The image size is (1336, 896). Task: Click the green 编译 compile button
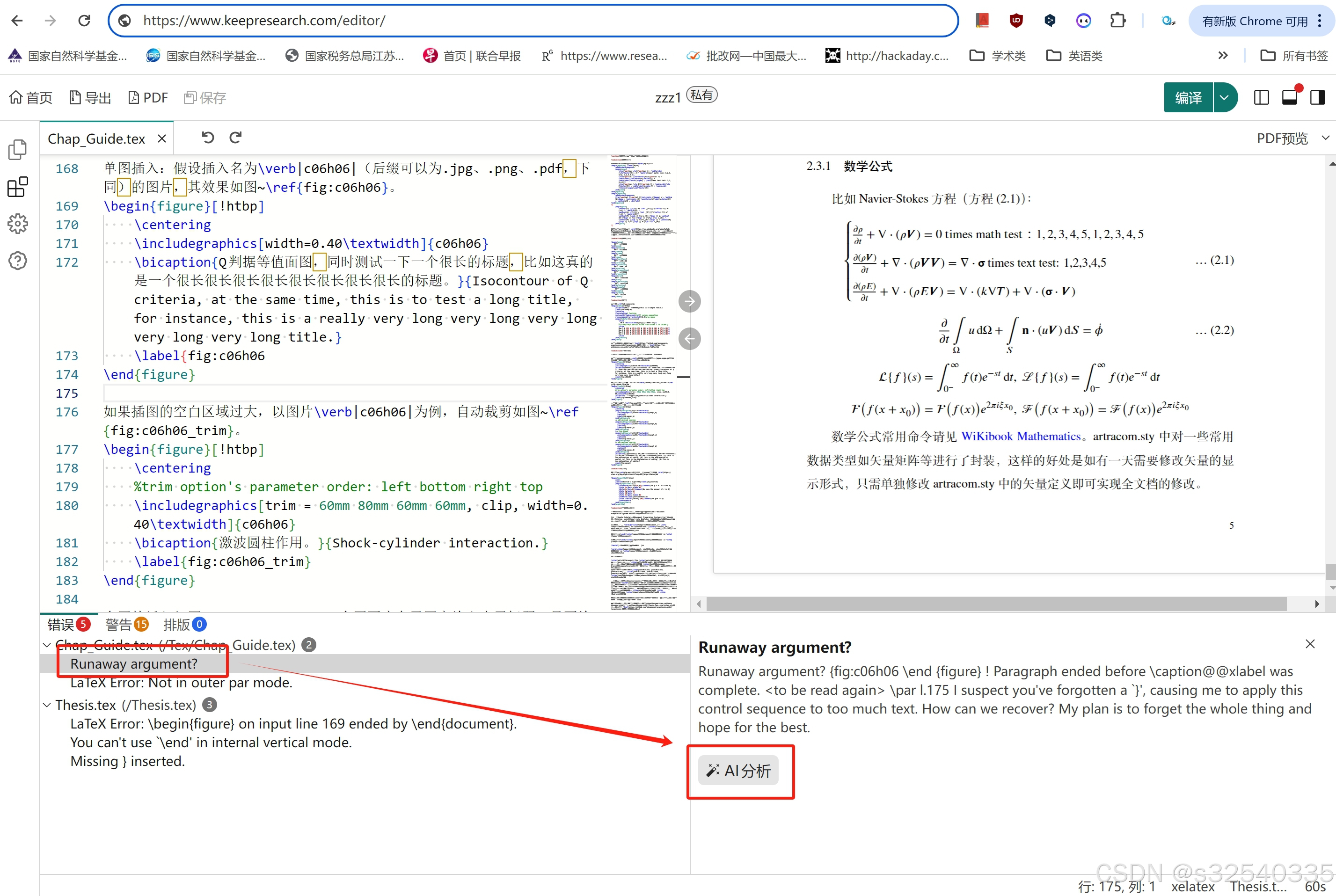[1188, 98]
